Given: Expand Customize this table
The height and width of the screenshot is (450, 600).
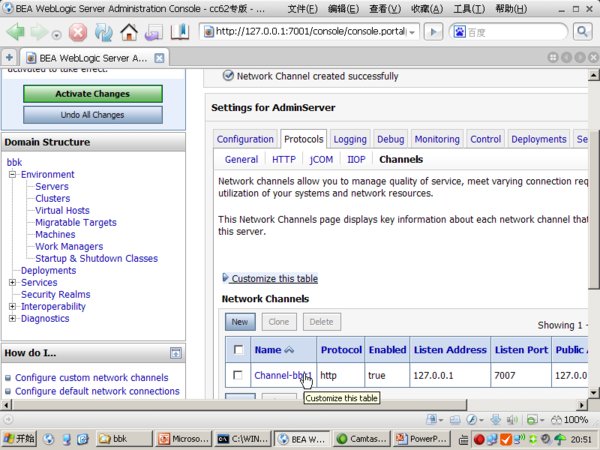Looking at the screenshot, I should 271,278.
